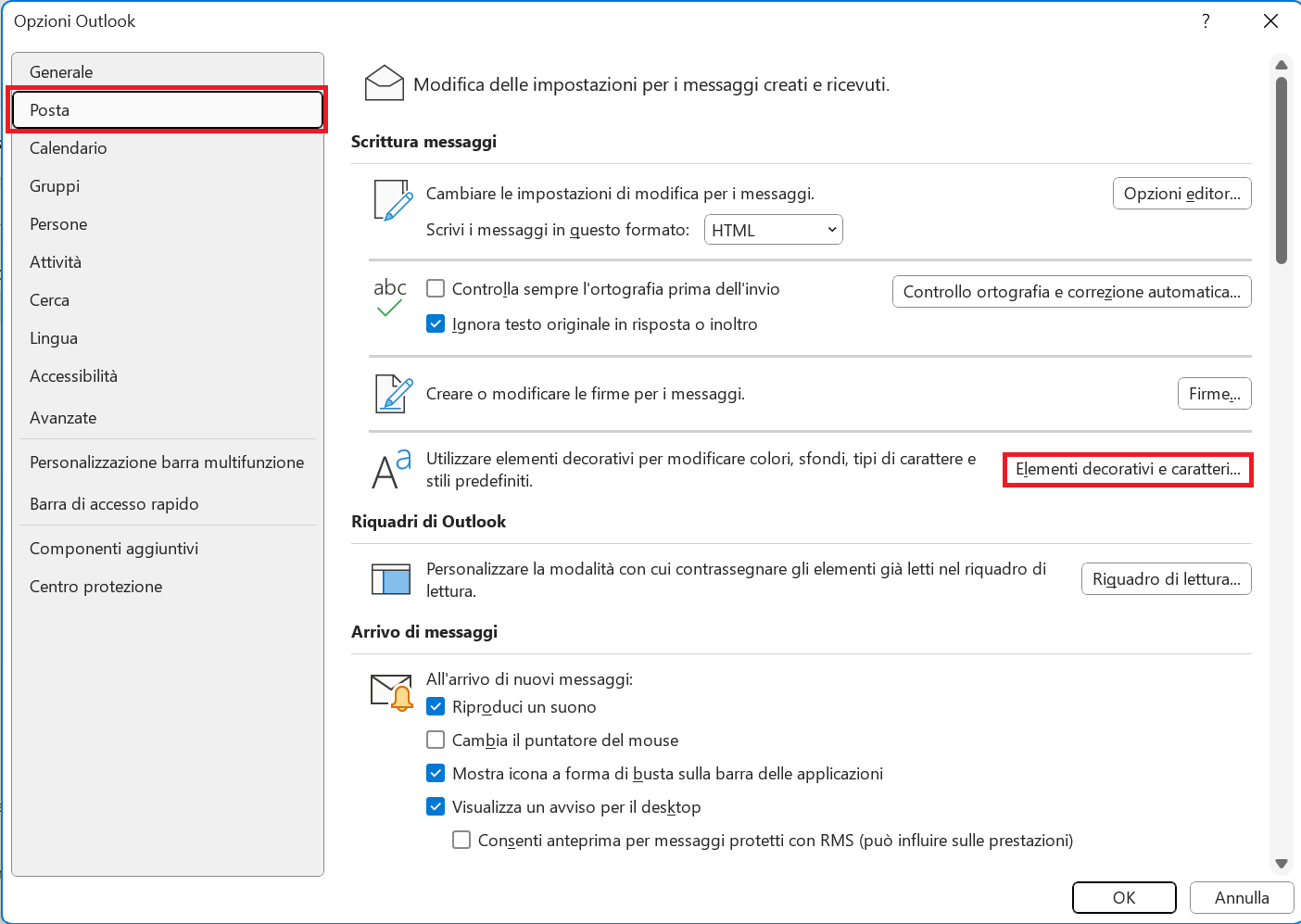The width and height of the screenshot is (1301, 924).
Task: Click the 'Creare o modificare le firme' text
Action: click(x=586, y=394)
